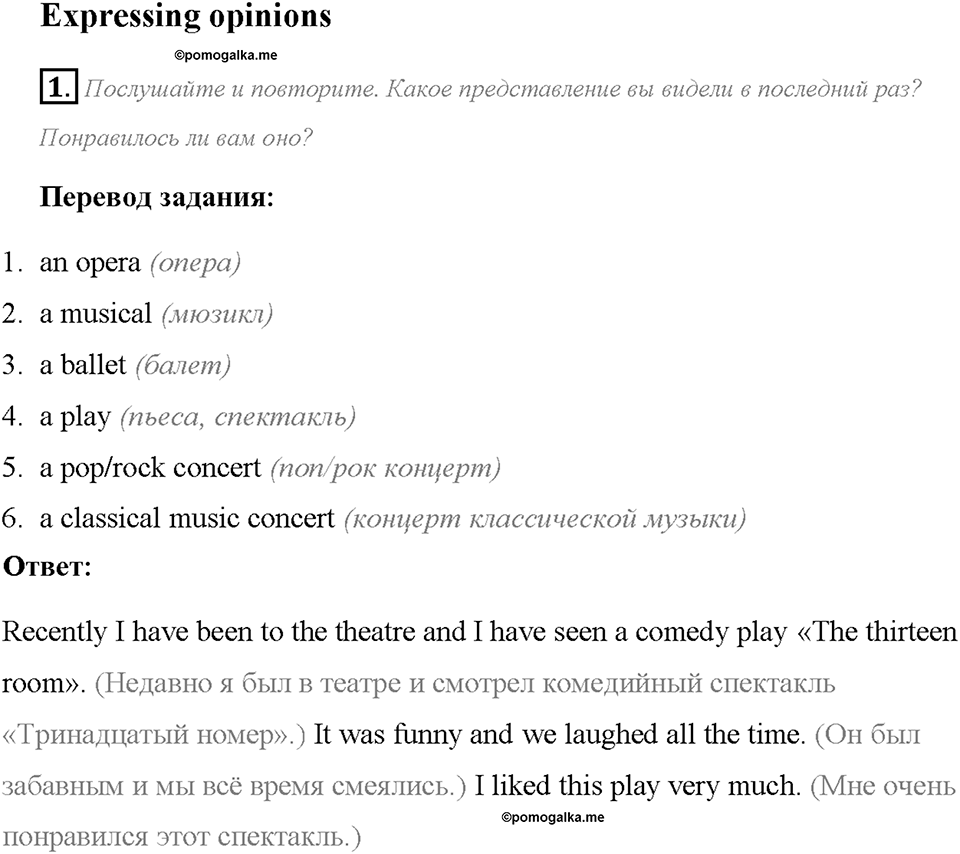The height and width of the screenshot is (854, 960).
Task: Click the bottom pomogalka.me watermark
Action: 552,817
